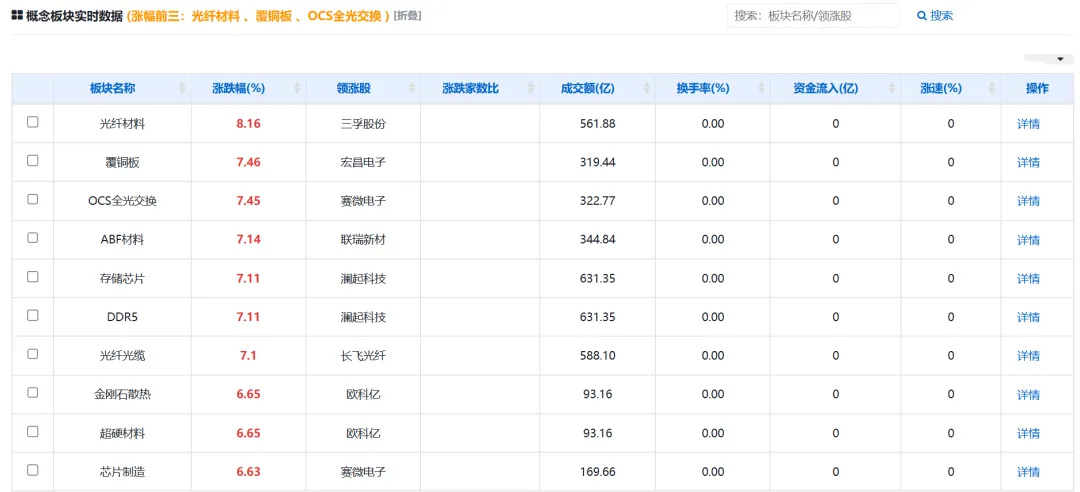
Task: Click turnover value 561.88
Action: pos(597,124)
